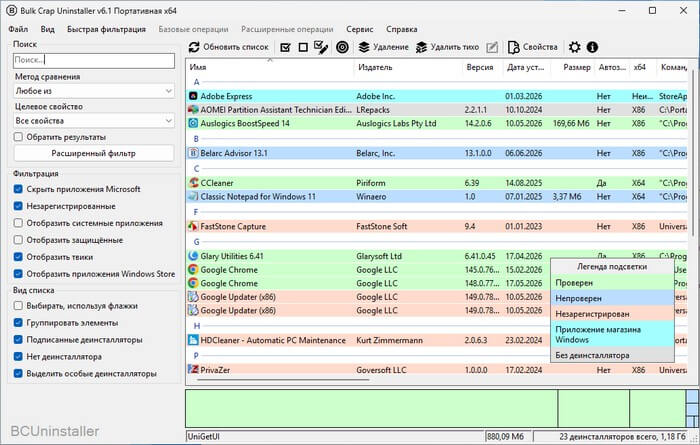Enable Отобразить защищённые checkbox
This screenshot has height=445, width=700.
pyautogui.click(x=18, y=240)
